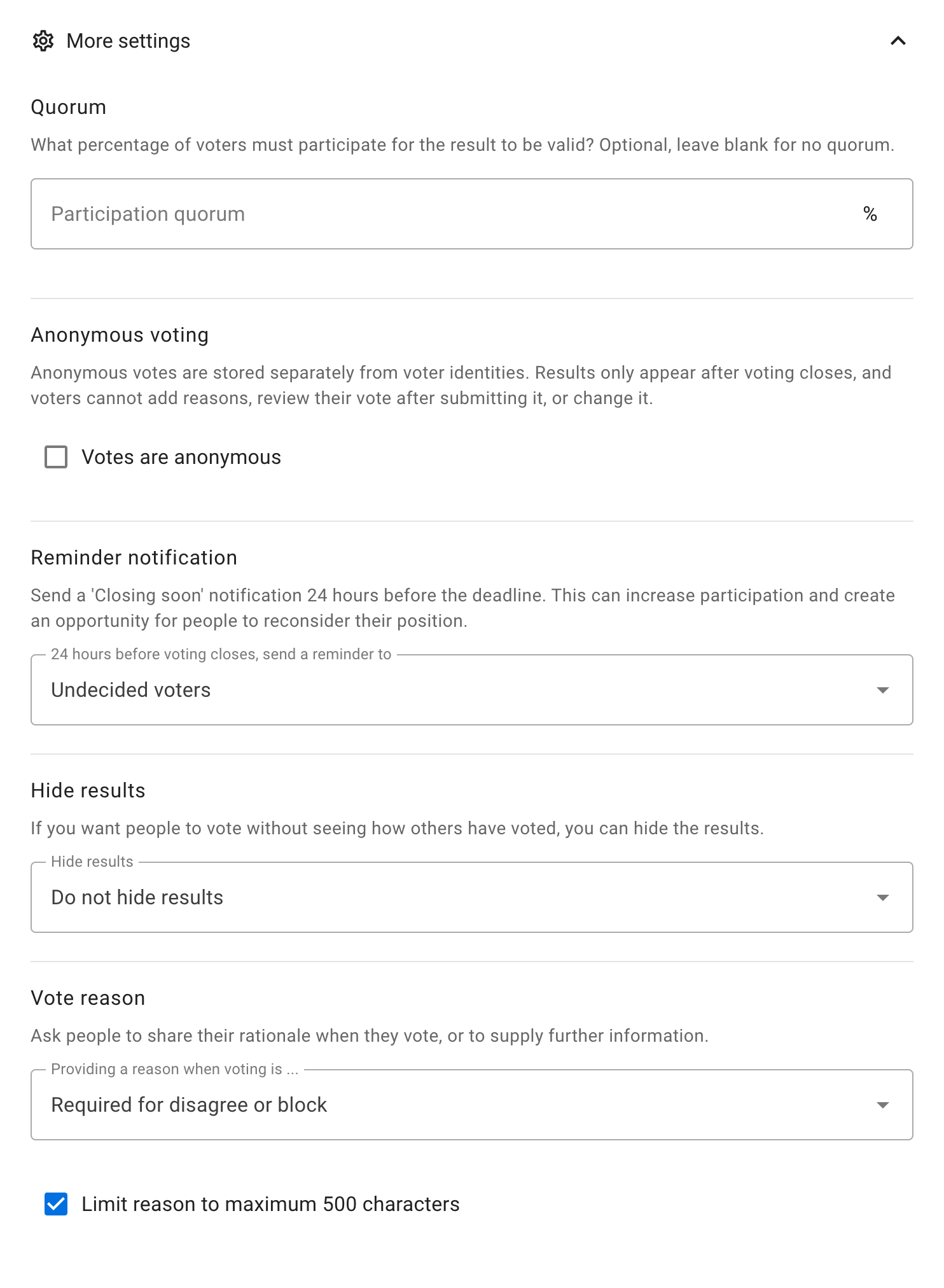Click the Hide results section heading

pyautogui.click(x=88, y=790)
